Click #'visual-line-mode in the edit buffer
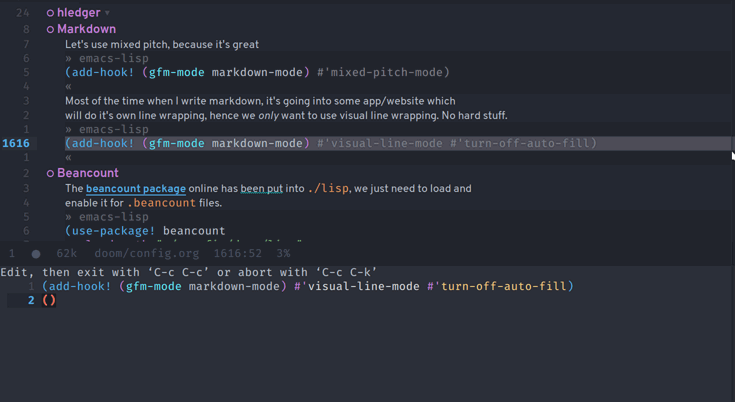The height and width of the screenshot is (402, 735). click(357, 286)
